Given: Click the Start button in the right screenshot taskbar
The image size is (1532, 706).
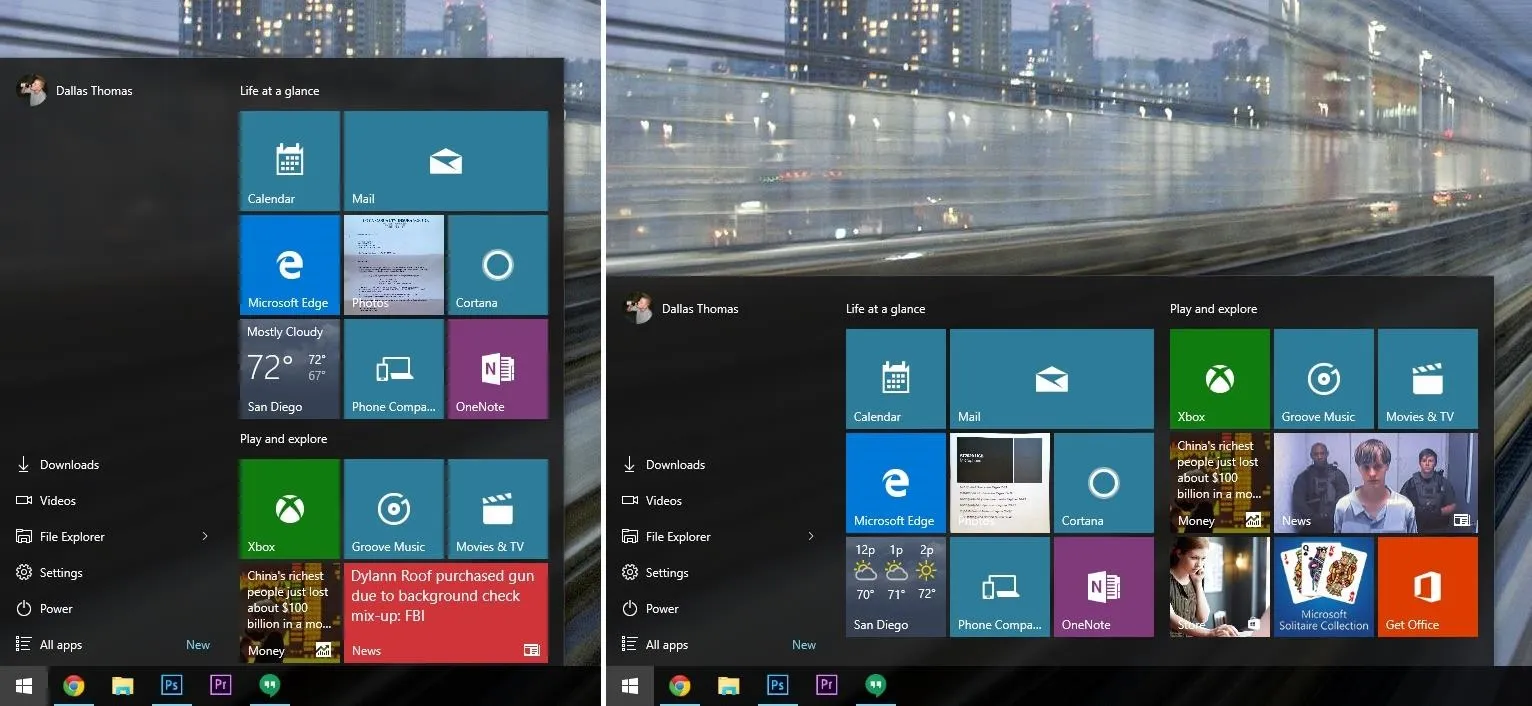Looking at the screenshot, I should [630, 686].
